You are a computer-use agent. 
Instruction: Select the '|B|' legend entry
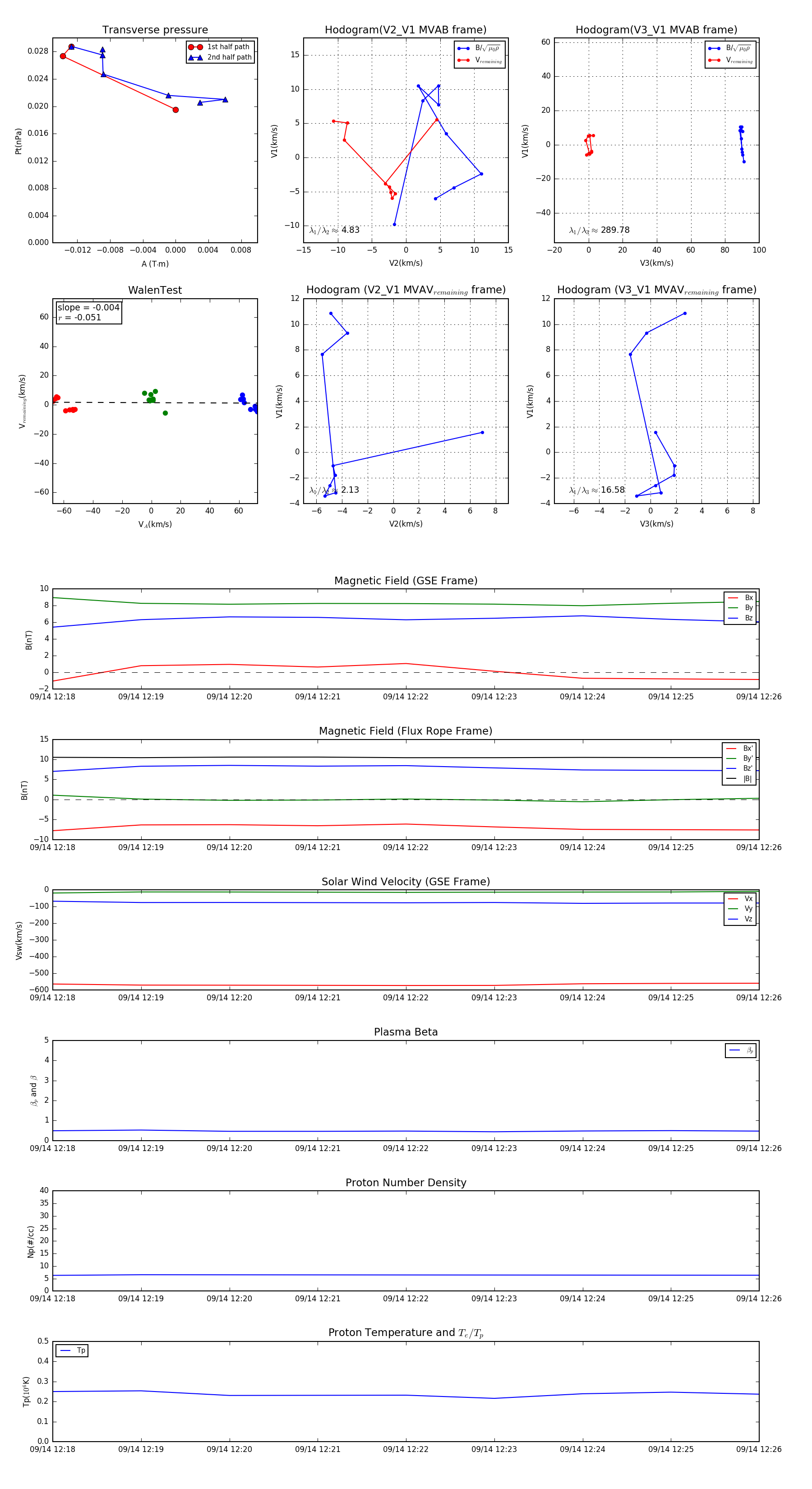pyautogui.click(x=739, y=779)
